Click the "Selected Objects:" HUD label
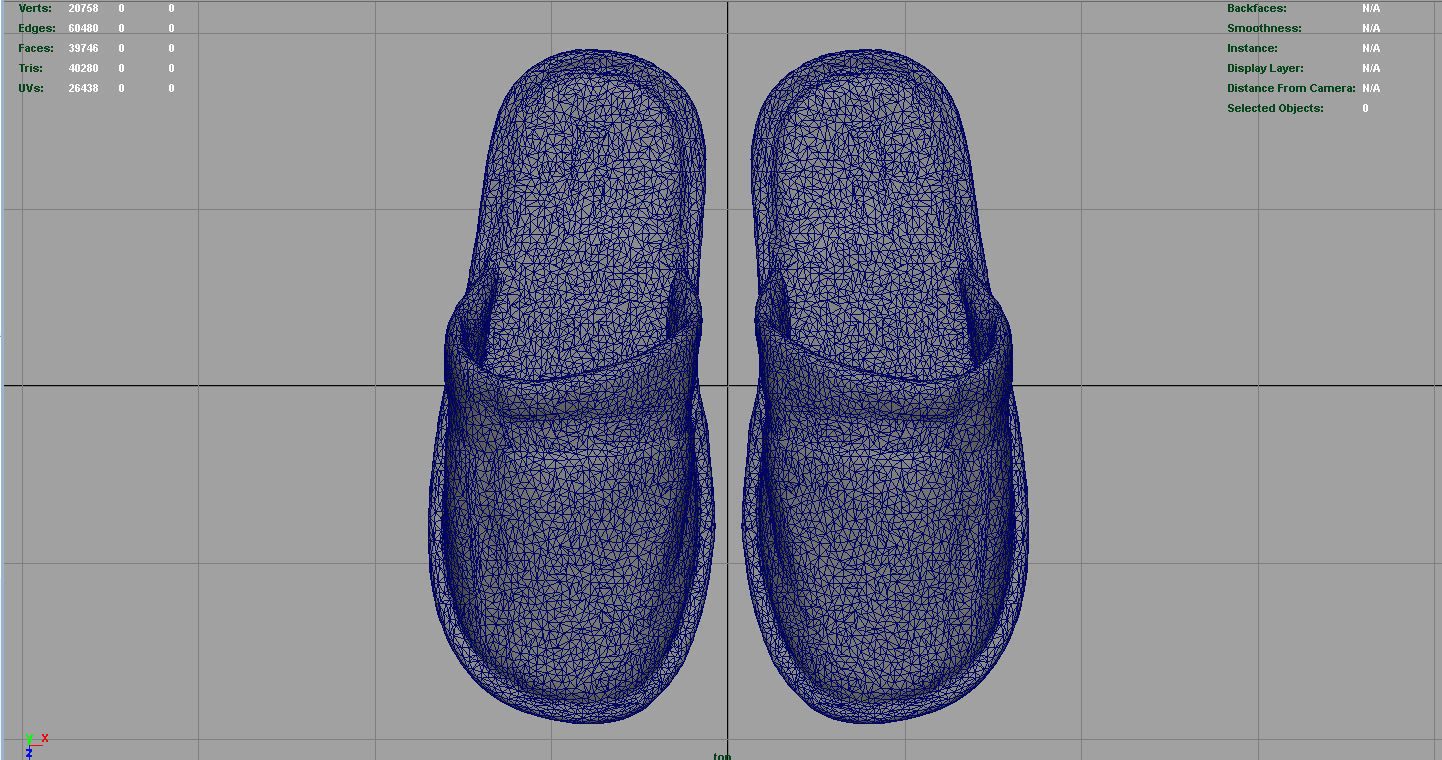The width and height of the screenshot is (1442, 760). pos(1275,108)
